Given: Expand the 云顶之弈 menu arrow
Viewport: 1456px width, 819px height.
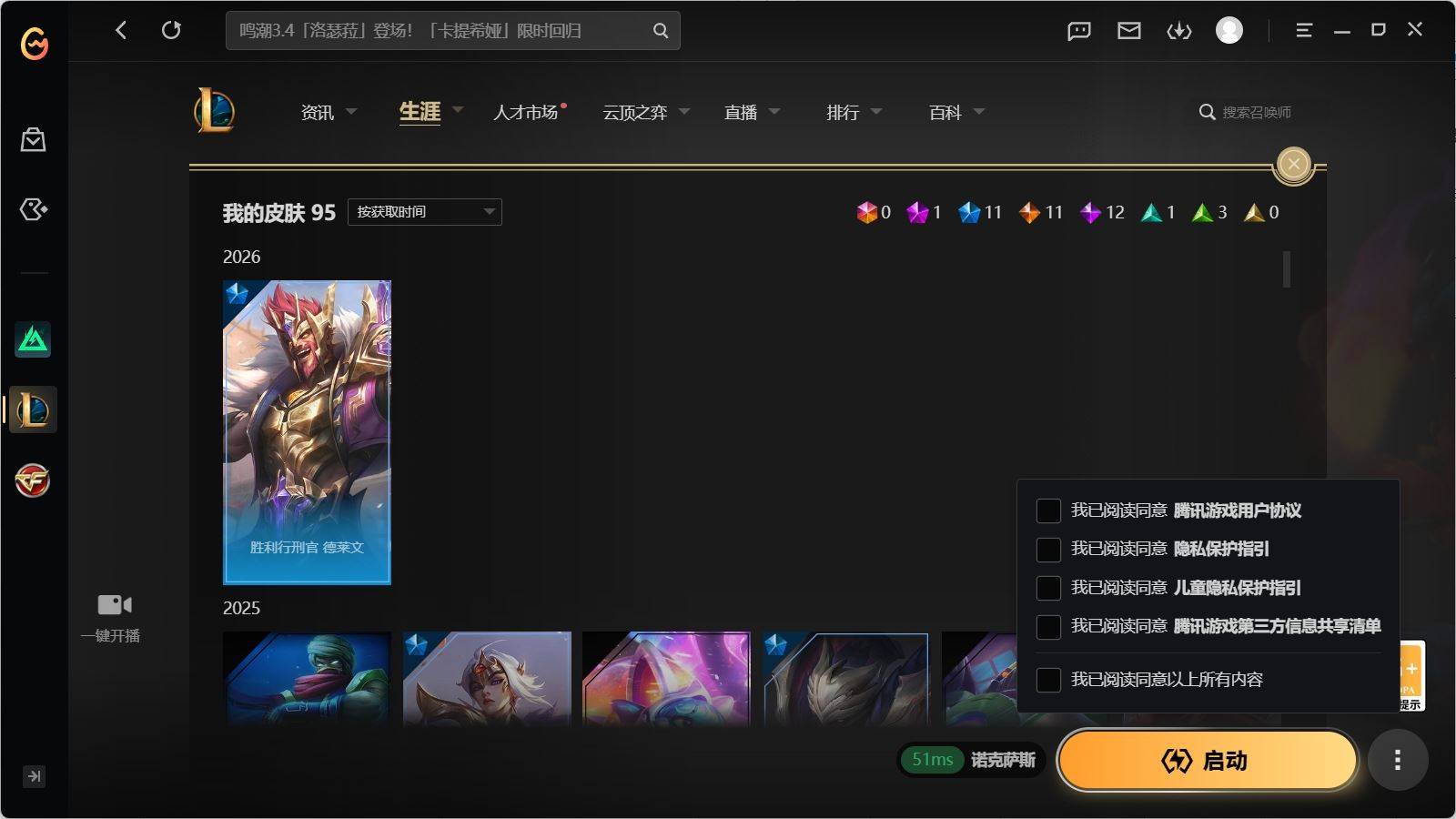Looking at the screenshot, I should [684, 111].
